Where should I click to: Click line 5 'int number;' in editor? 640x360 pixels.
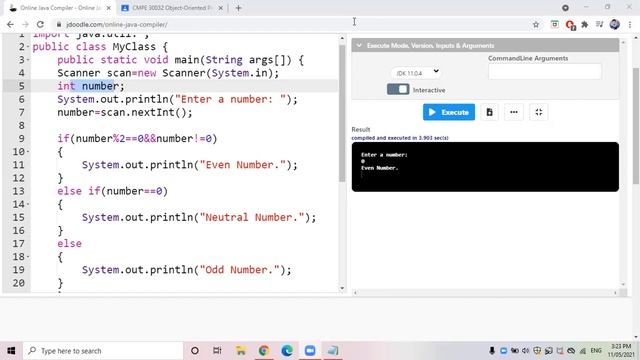click(91, 86)
